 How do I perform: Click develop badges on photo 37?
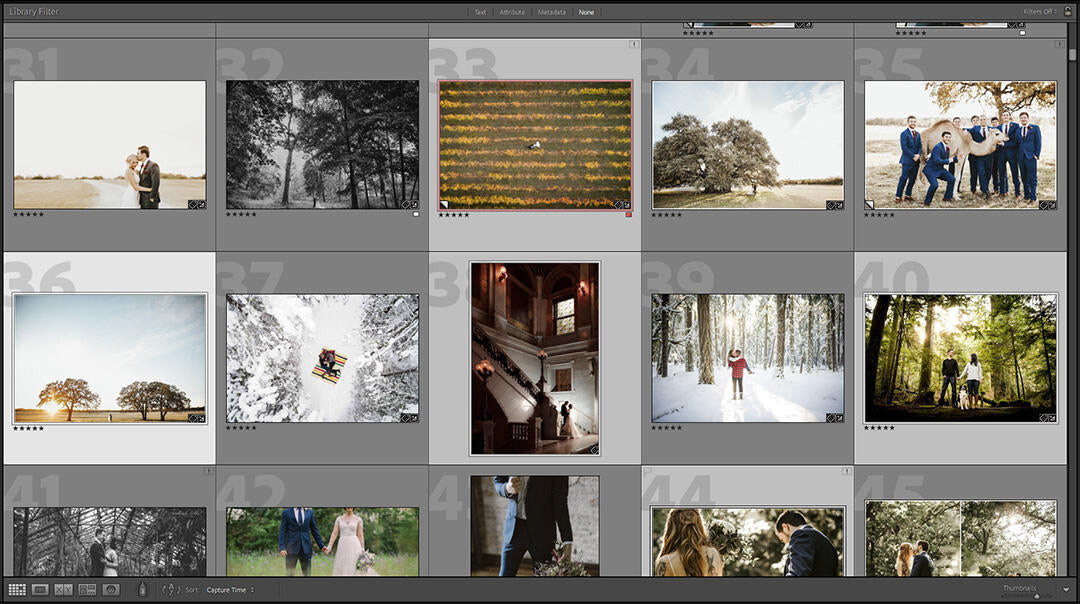pos(410,418)
